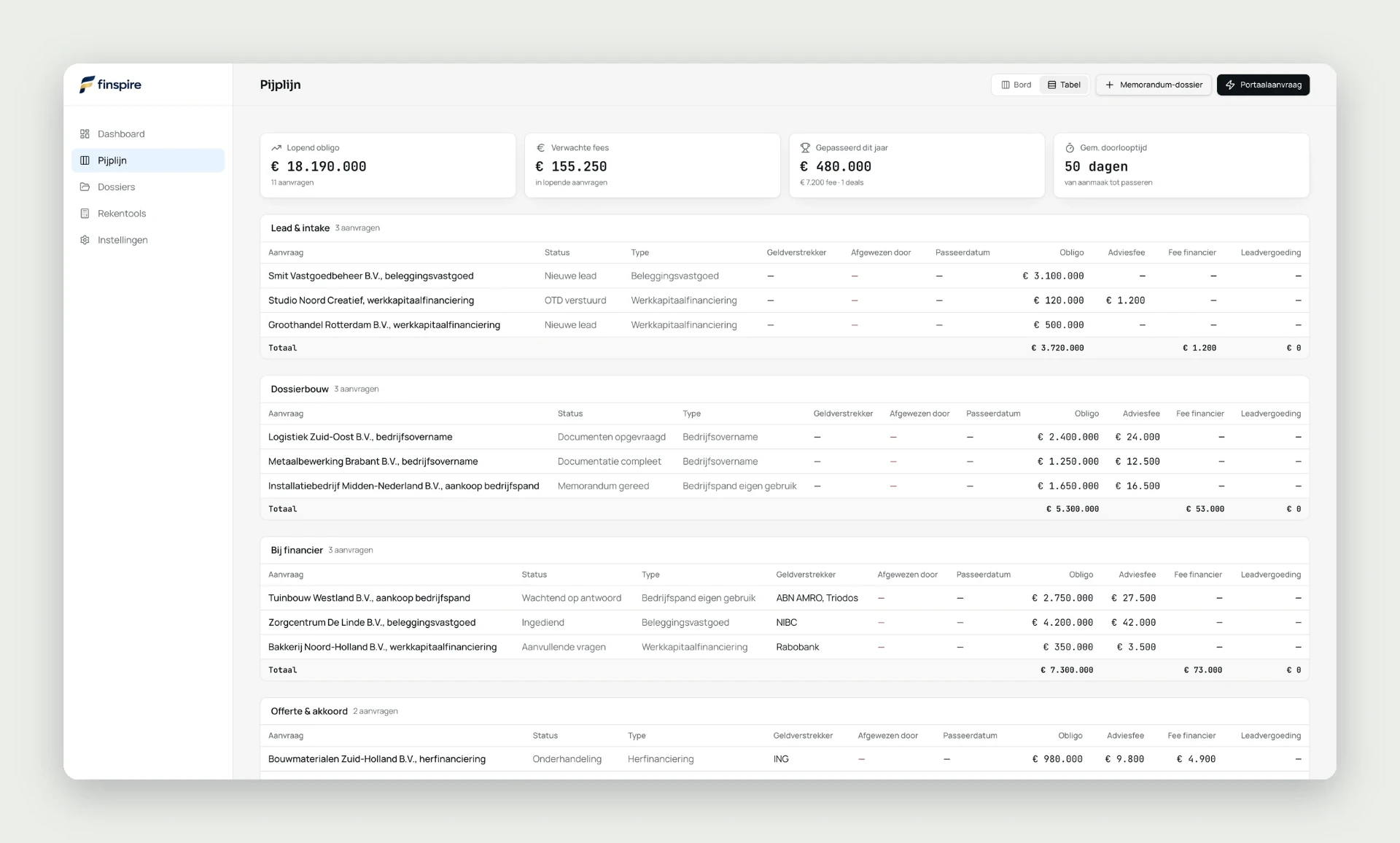
Task: Click ABN AMRO, Triodos geldverstrekker cell
Action: coord(817,598)
